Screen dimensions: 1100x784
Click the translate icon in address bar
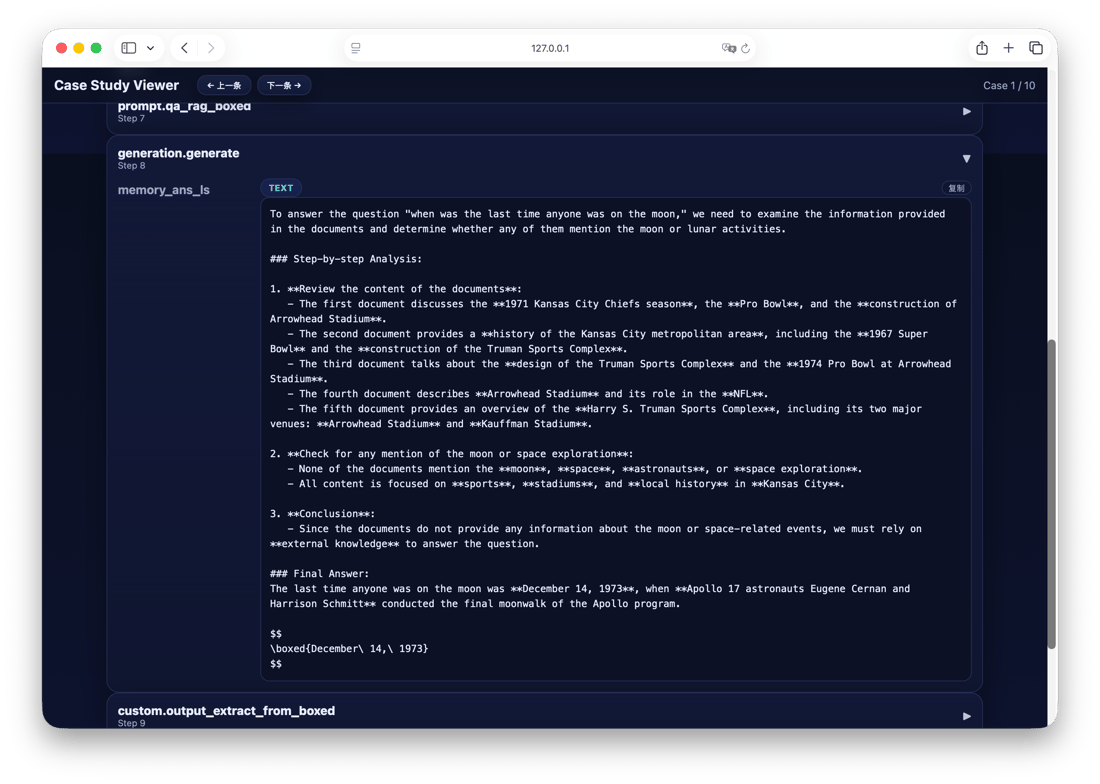728,48
